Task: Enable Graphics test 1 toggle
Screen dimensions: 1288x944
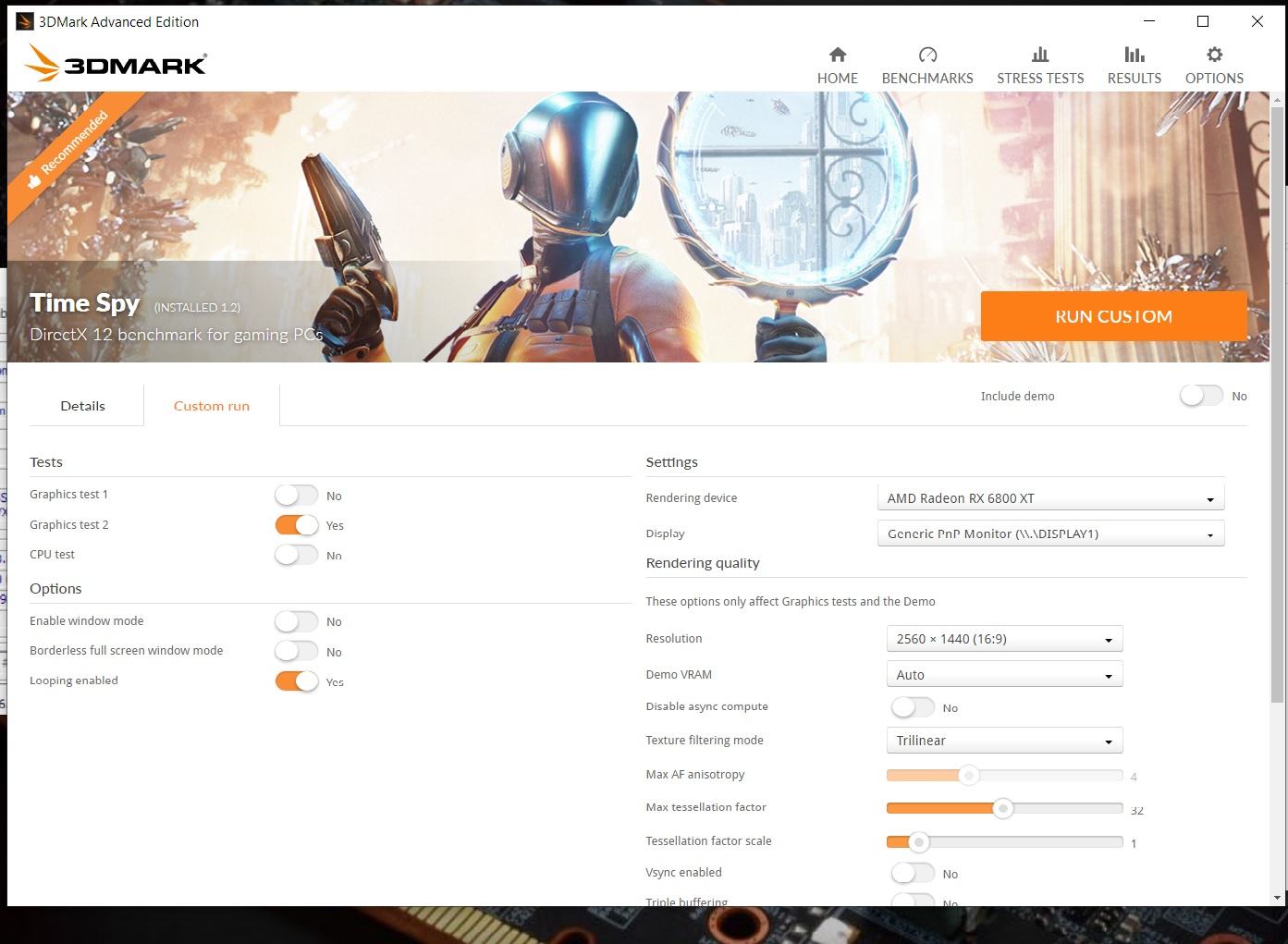Action: [296, 496]
